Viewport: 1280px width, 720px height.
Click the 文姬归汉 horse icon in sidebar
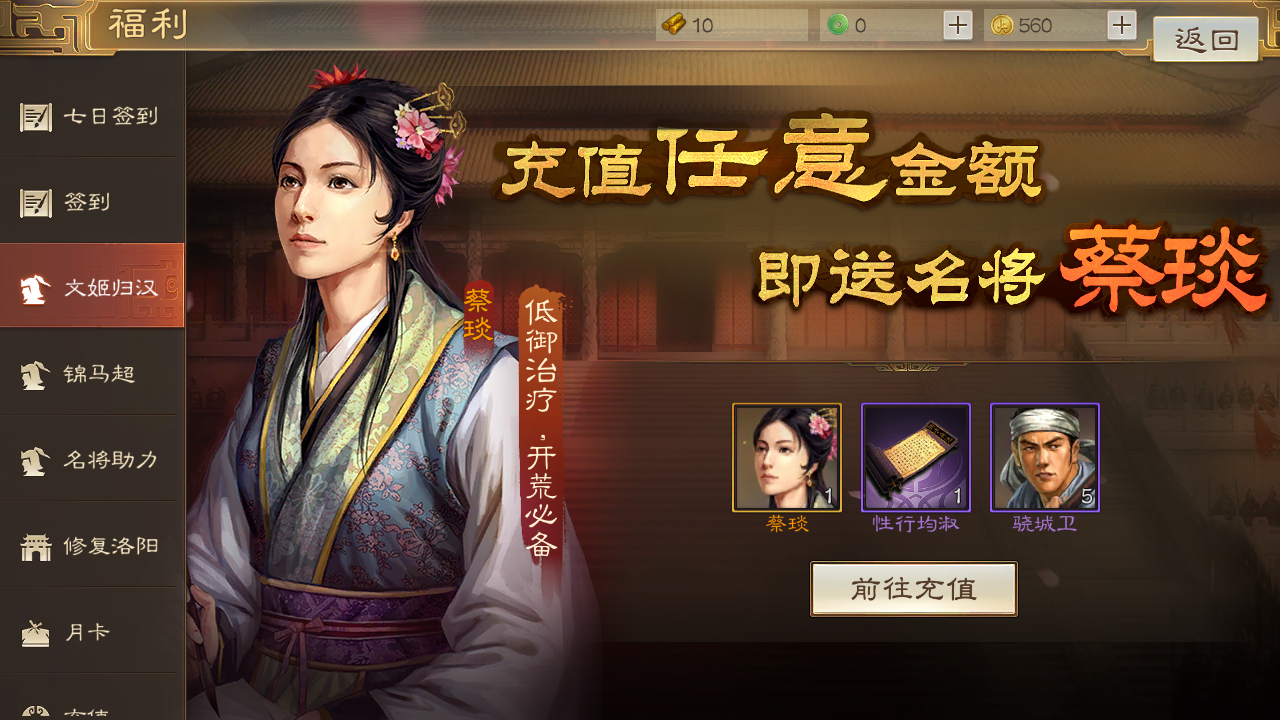click(36, 289)
